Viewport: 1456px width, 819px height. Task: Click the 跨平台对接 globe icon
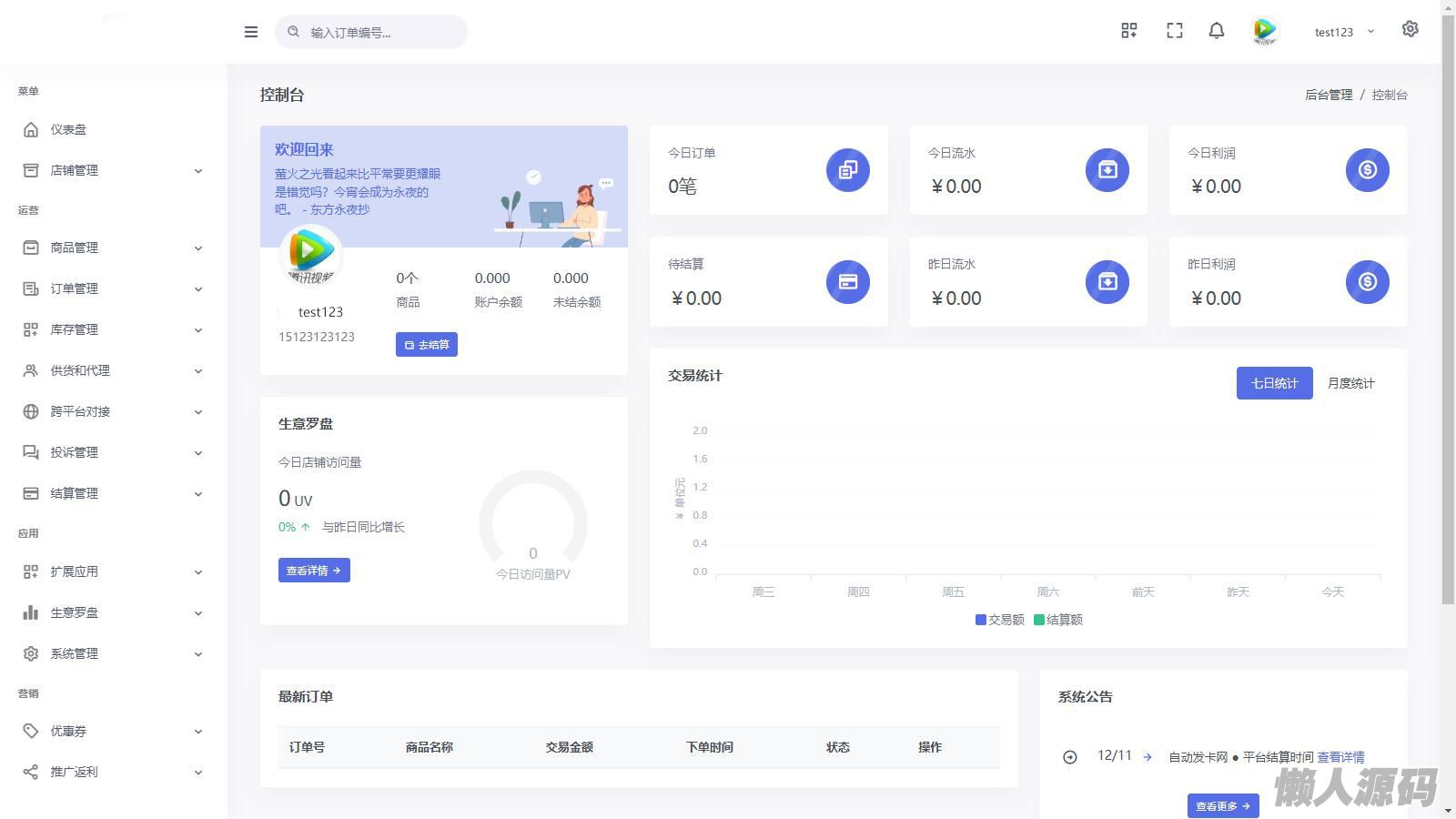click(31, 411)
